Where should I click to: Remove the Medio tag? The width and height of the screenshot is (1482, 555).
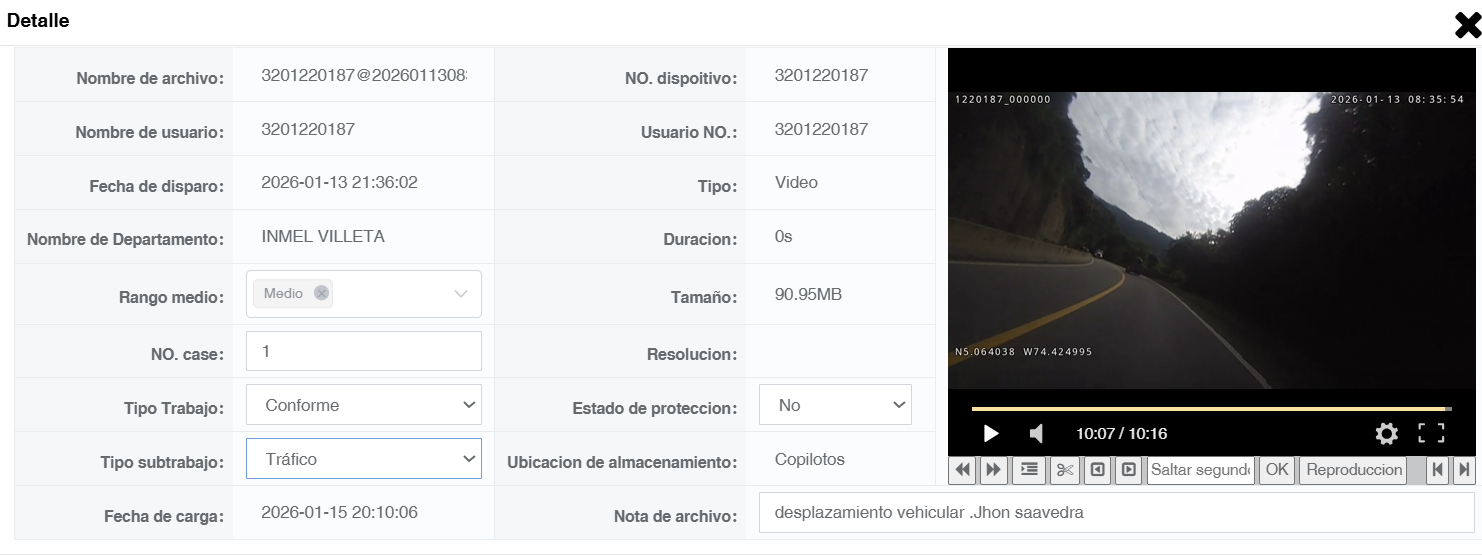[x=321, y=293]
